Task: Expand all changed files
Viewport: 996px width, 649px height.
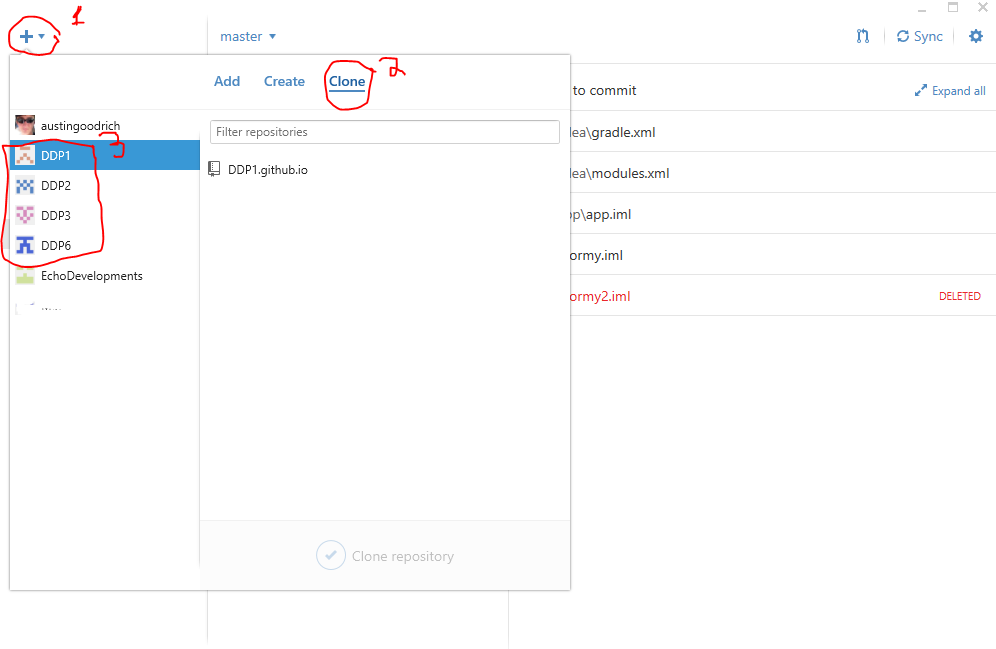Action: (950, 91)
